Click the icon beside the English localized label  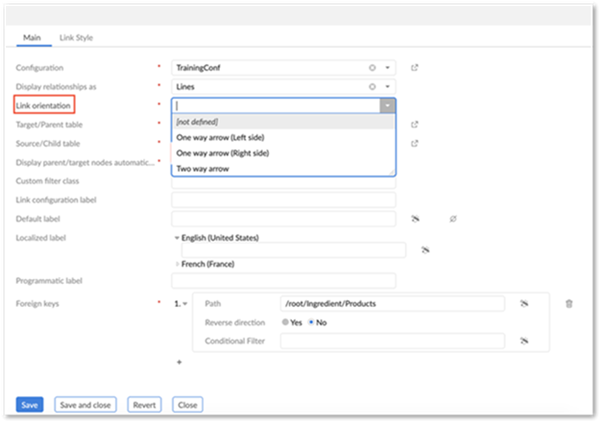click(424, 250)
